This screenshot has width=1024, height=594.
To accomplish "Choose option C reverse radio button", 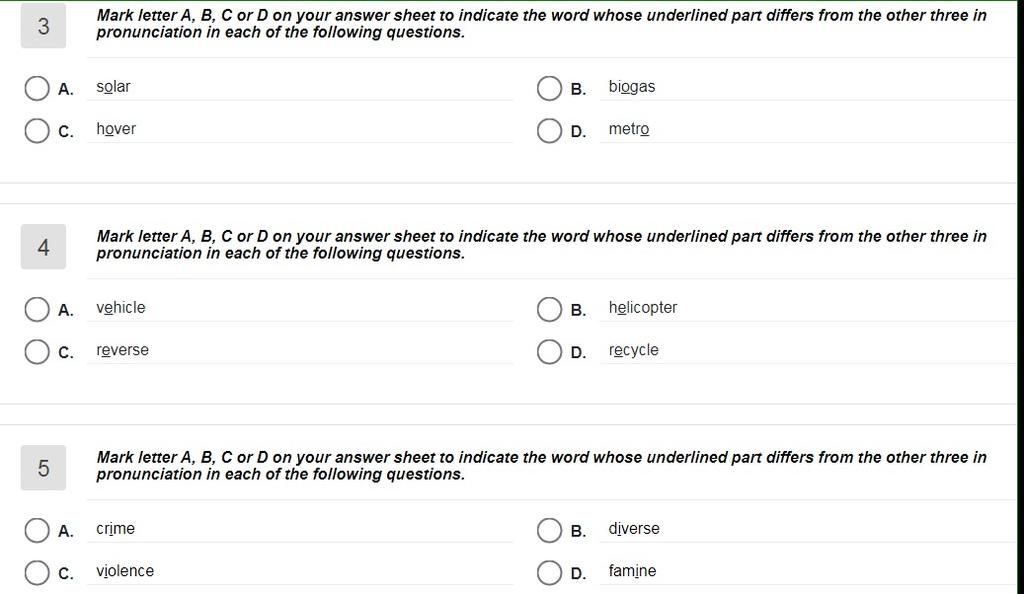I will tap(37, 352).
